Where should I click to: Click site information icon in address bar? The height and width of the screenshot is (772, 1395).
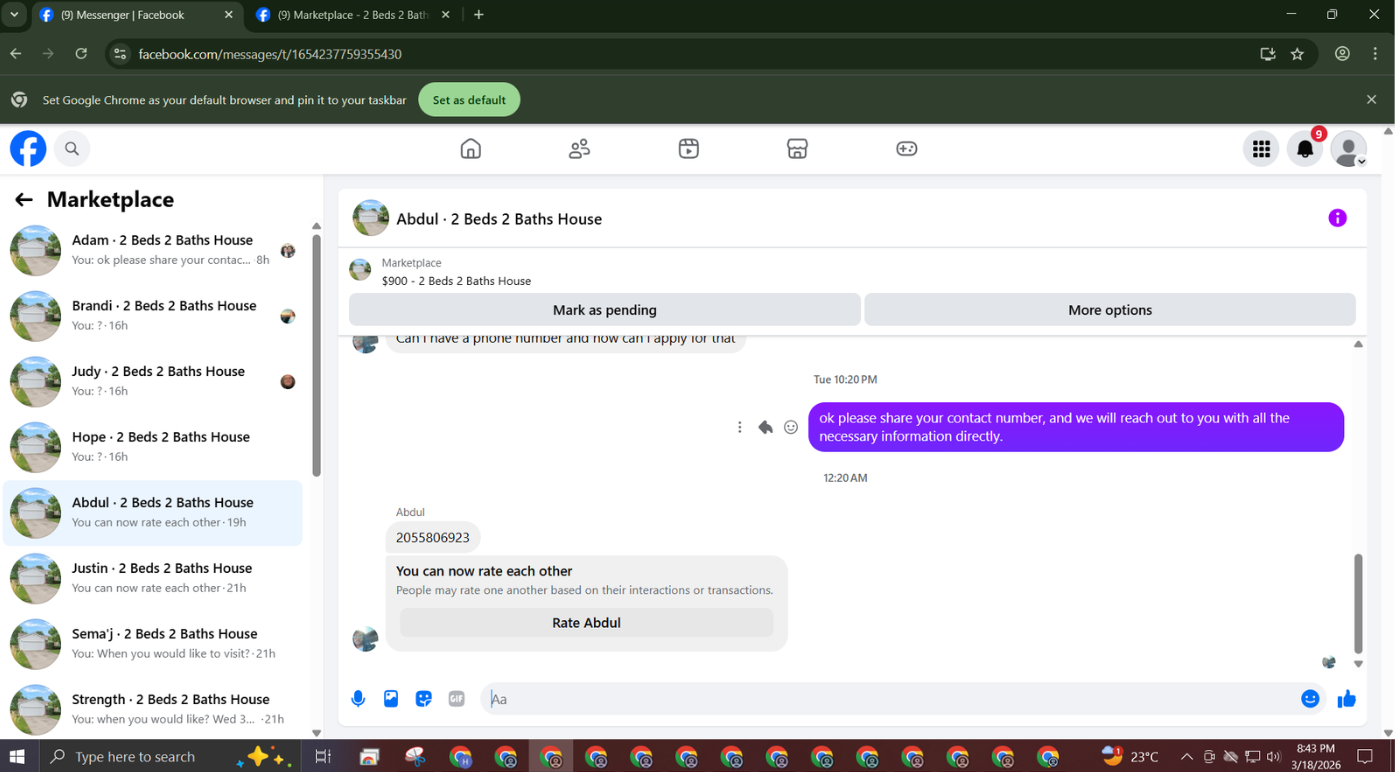point(120,54)
